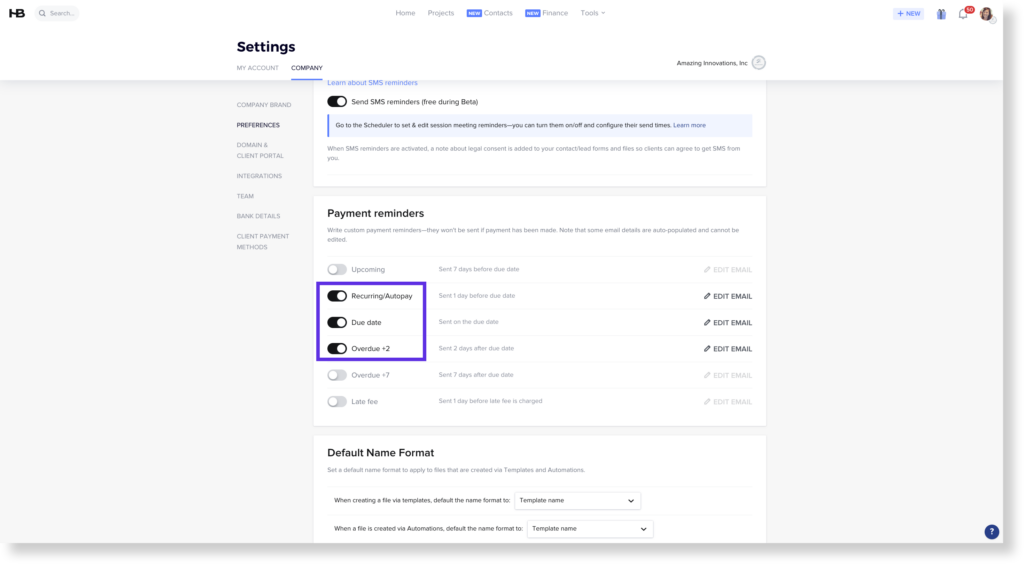1024x564 pixels.
Task: Click the company logo circle icon
Action: coord(758,63)
